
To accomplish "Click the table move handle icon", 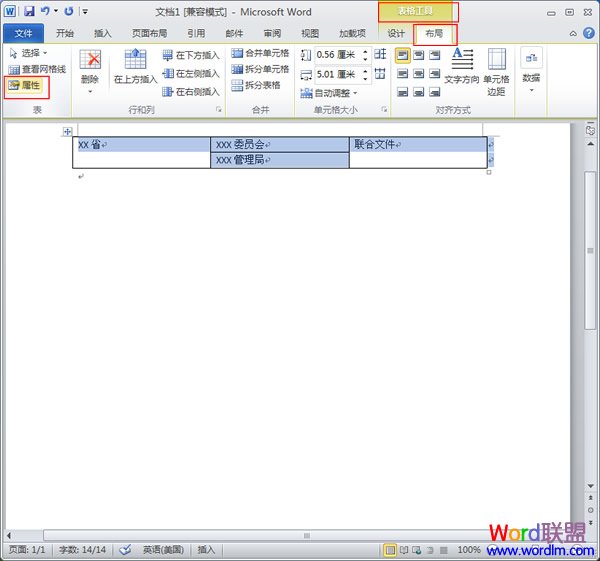I will pos(67,132).
